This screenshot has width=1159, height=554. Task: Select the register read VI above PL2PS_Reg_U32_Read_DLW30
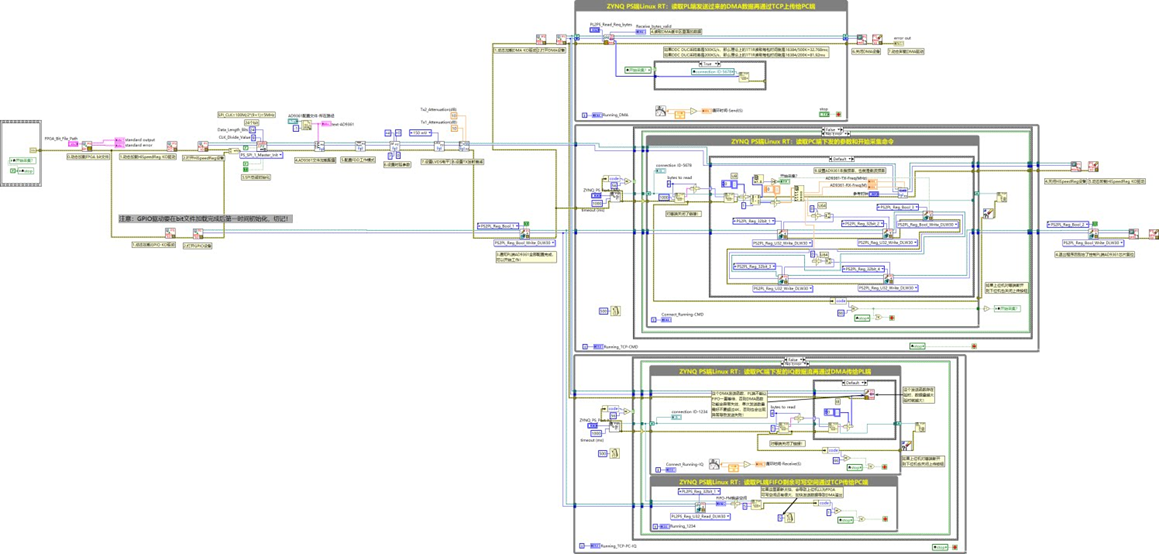701,507
